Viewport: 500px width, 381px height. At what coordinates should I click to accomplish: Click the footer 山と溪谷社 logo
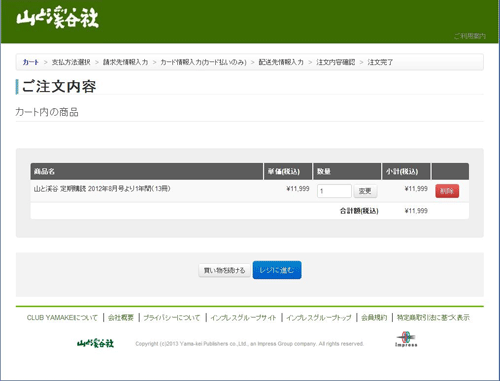pos(95,343)
